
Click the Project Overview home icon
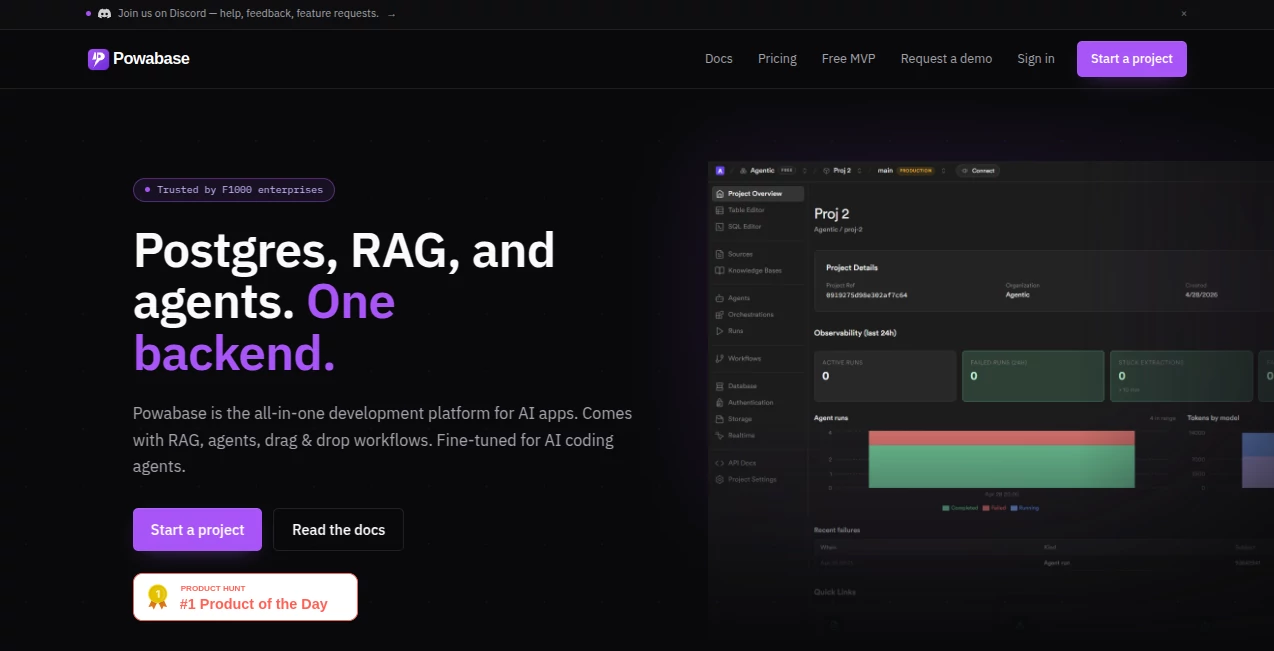coord(720,194)
